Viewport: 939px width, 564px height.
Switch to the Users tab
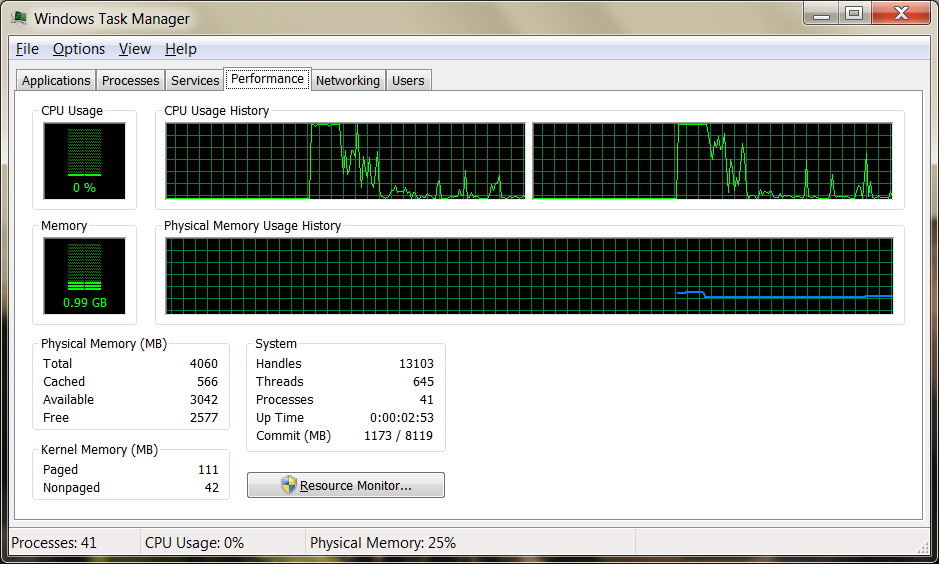(408, 80)
